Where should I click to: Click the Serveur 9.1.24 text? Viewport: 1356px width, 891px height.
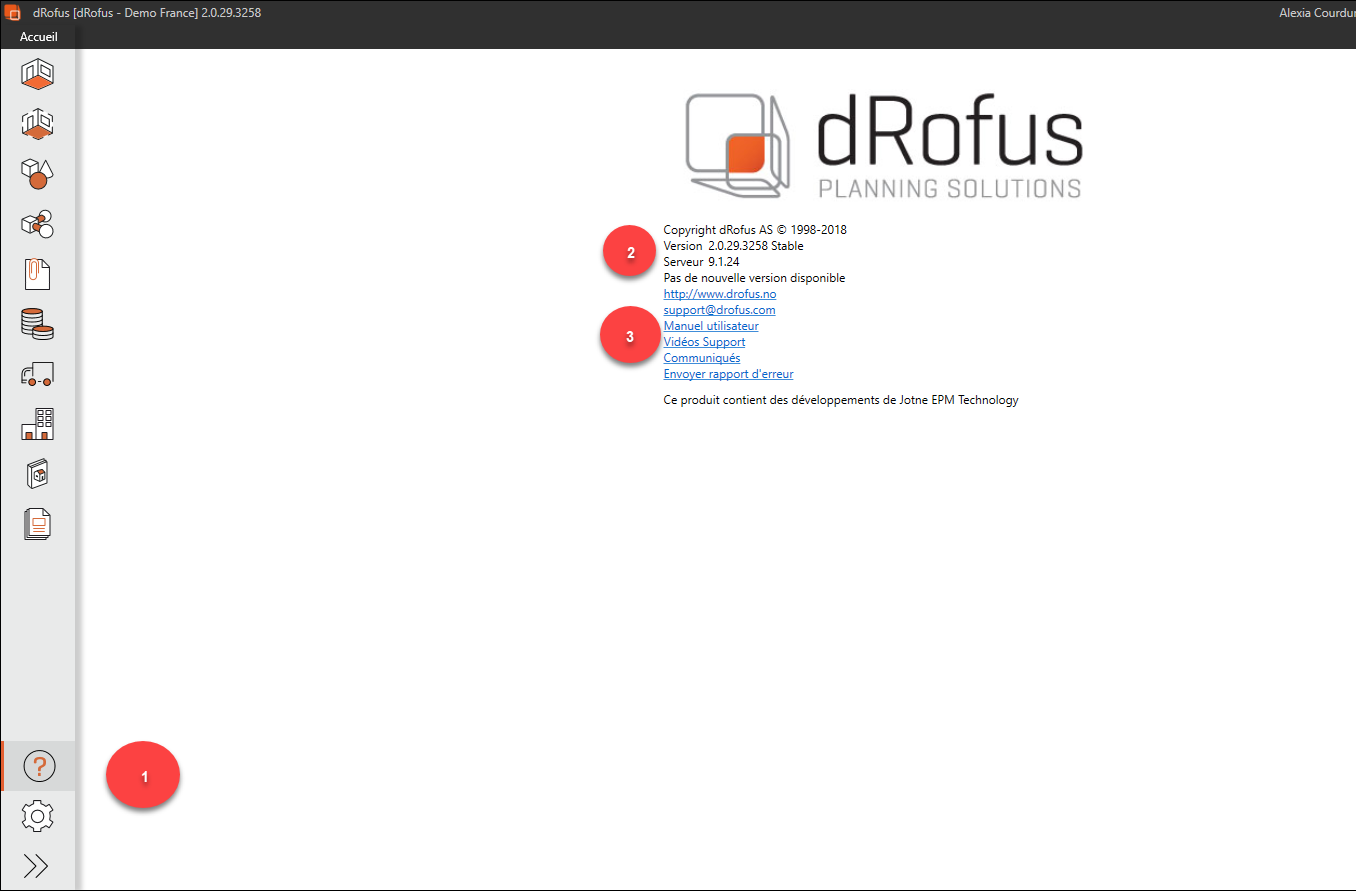(701, 262)
